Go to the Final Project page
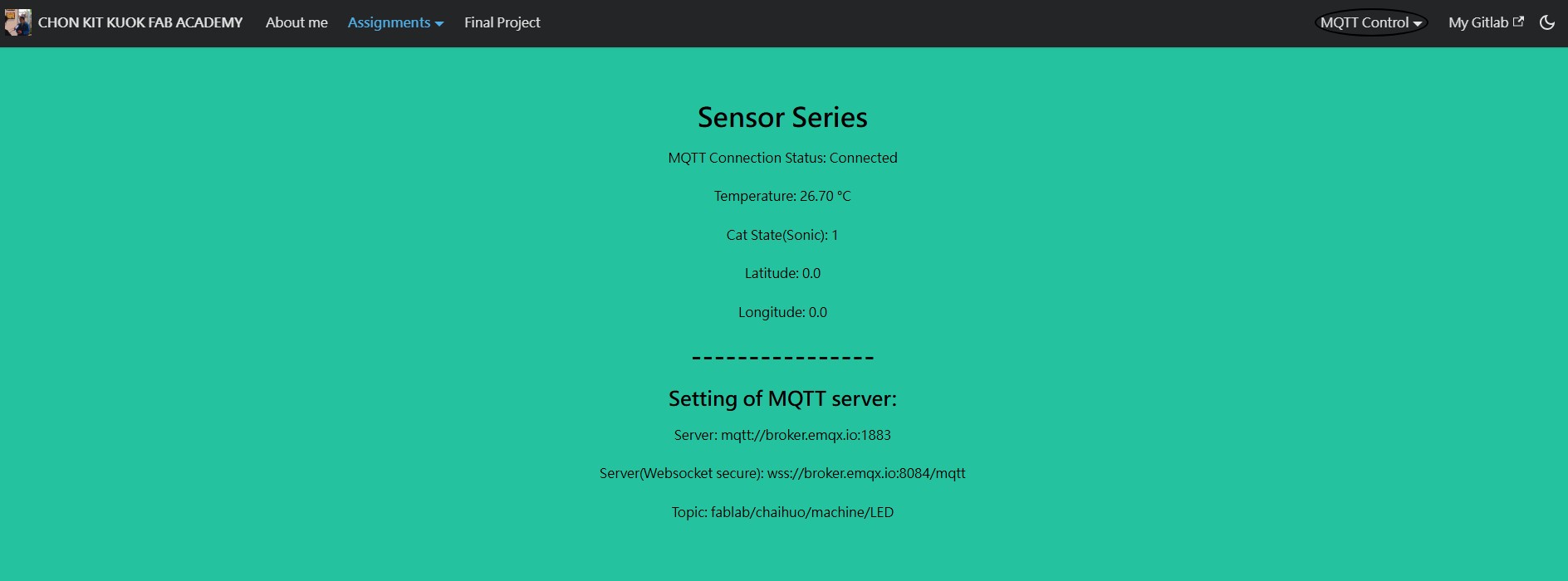The height and width of the screenshot is (581, 1568). pyautogui.click(x=502, y=22)
